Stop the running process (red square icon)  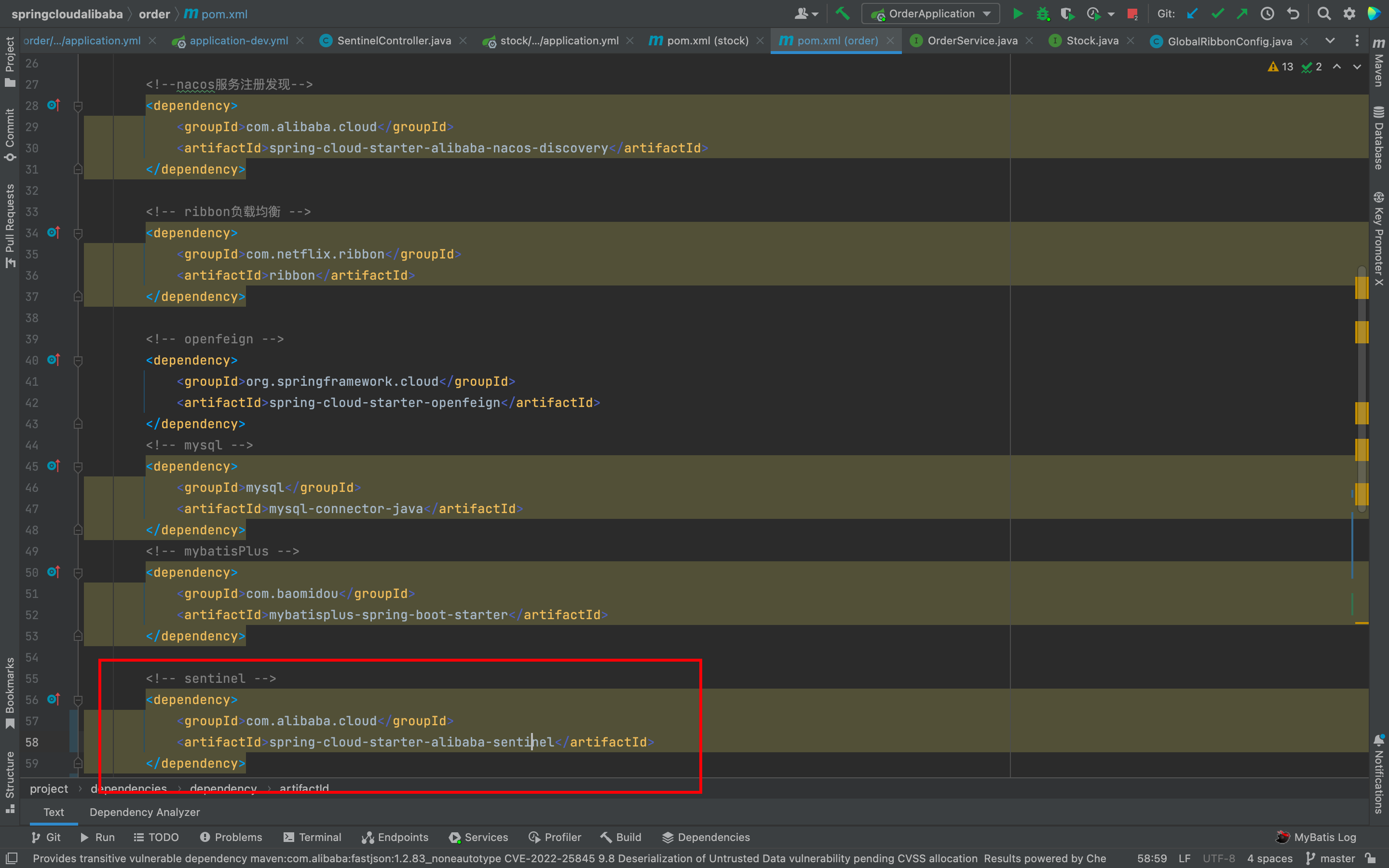(1132, 13)
